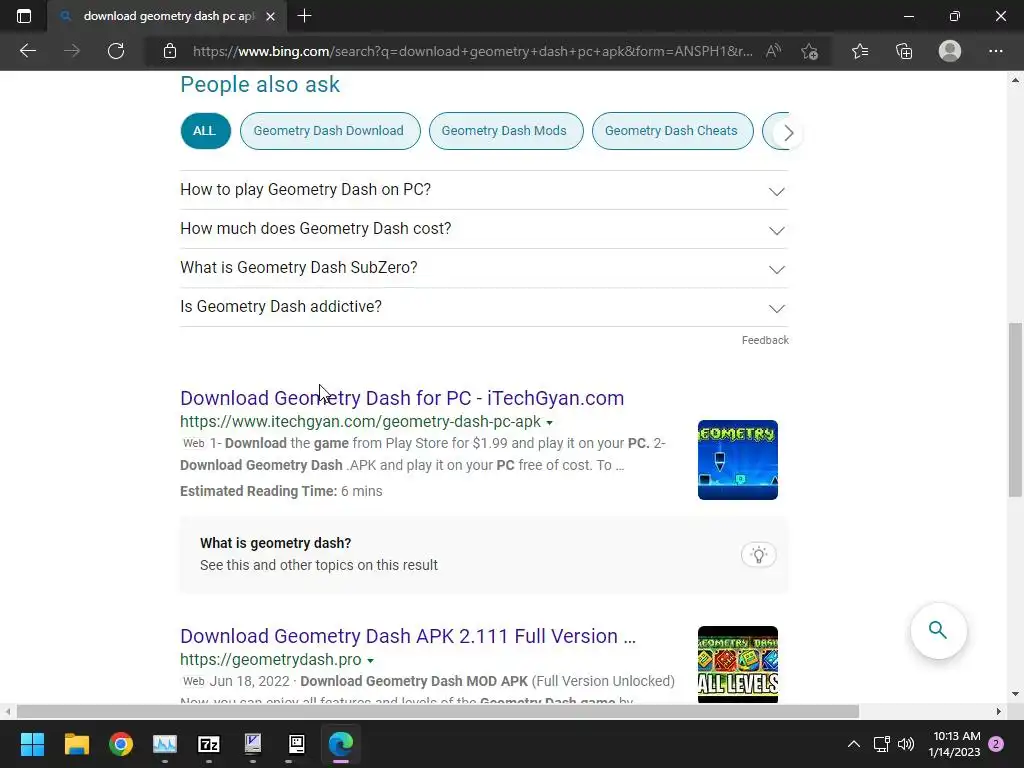Click the site lock icon in address bar
Viewport: 1024px width, 768px height.
pos(170,51)
